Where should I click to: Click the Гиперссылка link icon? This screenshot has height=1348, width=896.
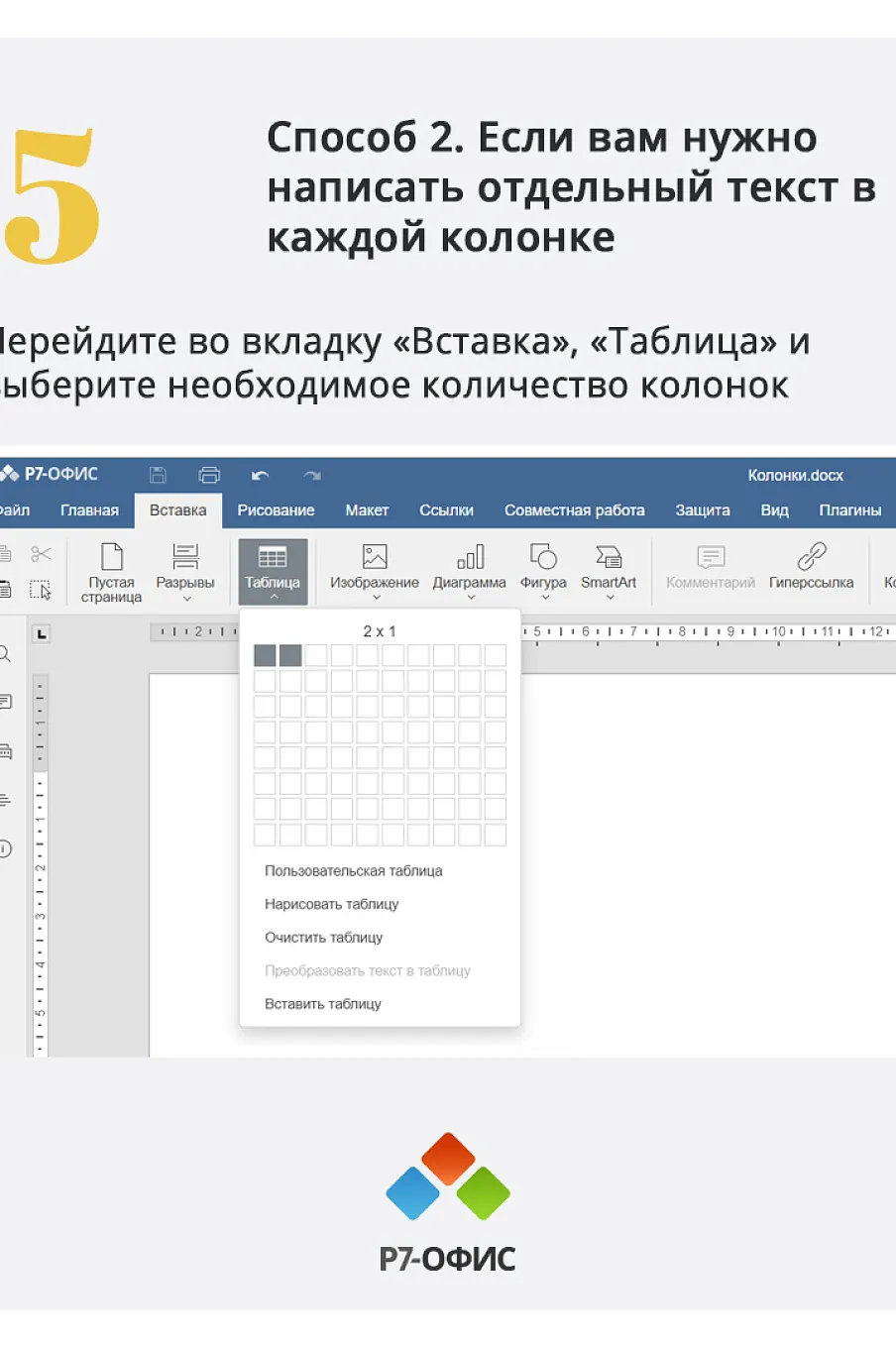[x=812, y=556]
